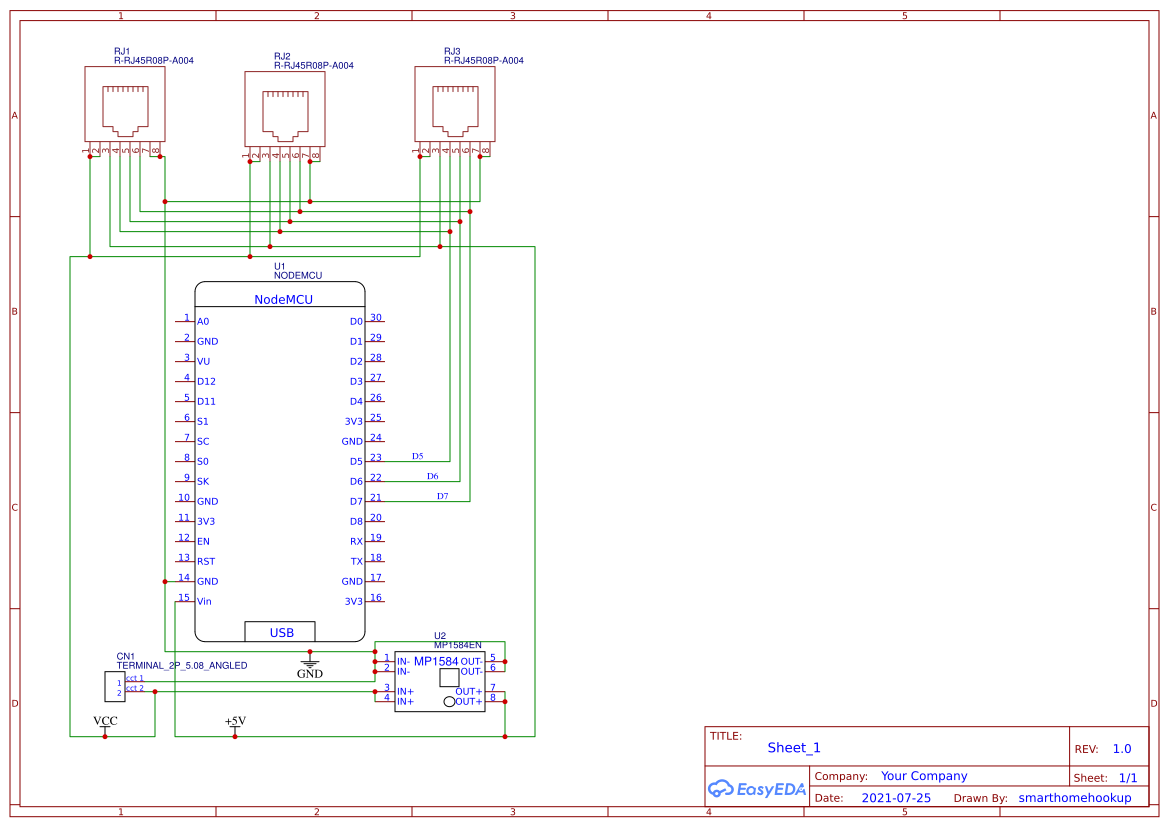
Task: Click the date field 2021-07-25
Action: click(896, 798)
